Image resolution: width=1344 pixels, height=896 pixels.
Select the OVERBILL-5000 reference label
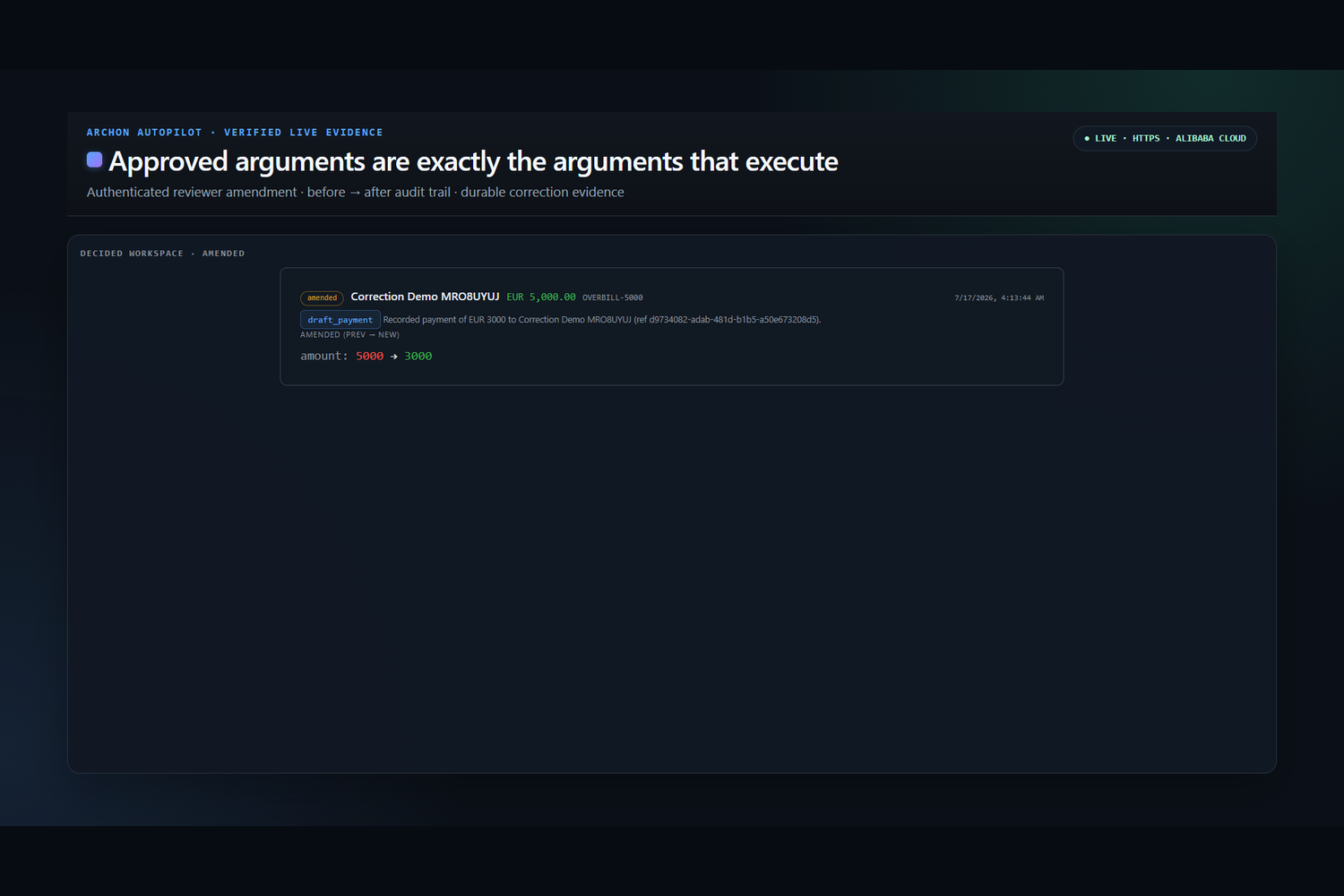pos(613,297)
